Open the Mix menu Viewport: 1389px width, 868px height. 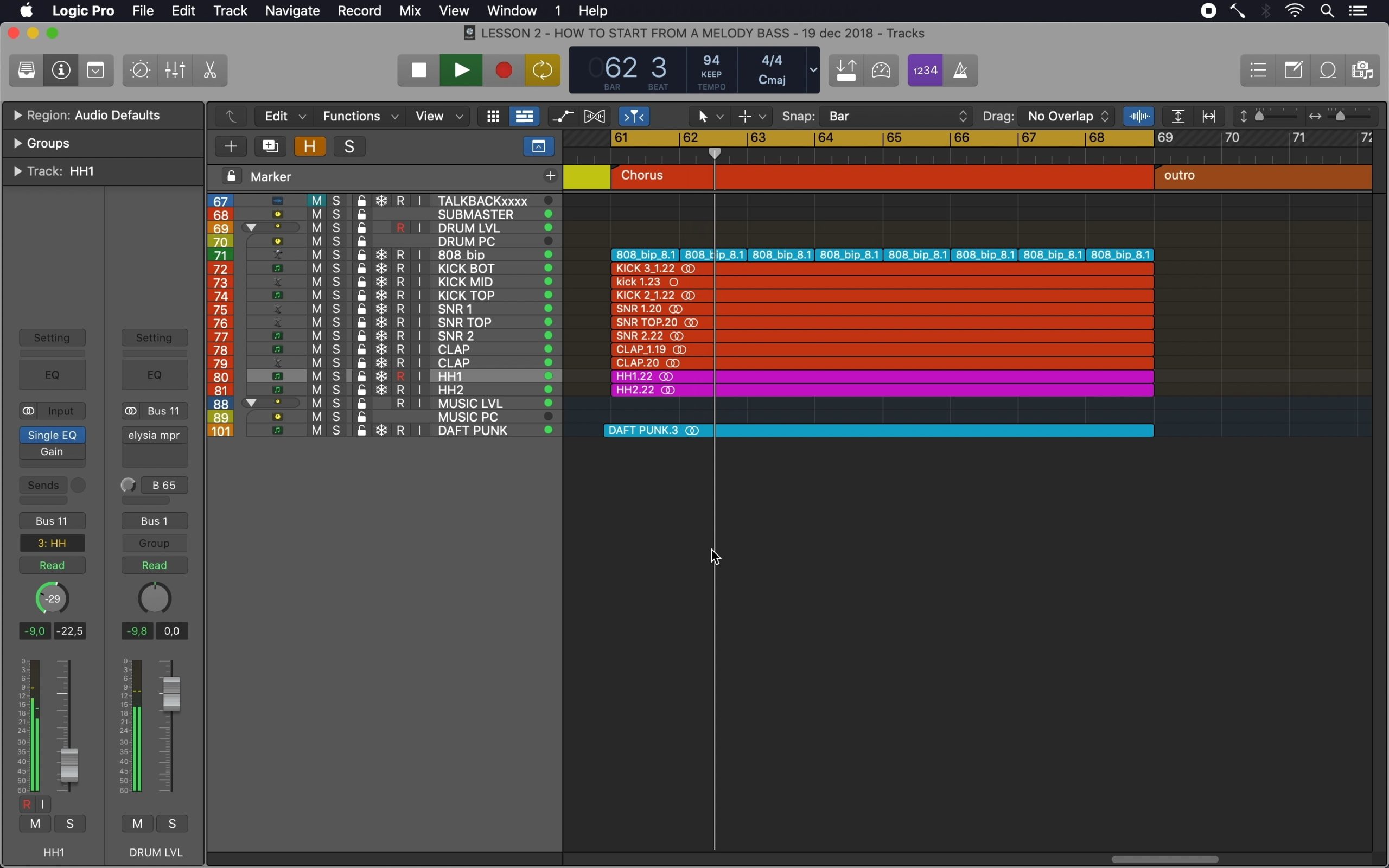pos(410,11)
